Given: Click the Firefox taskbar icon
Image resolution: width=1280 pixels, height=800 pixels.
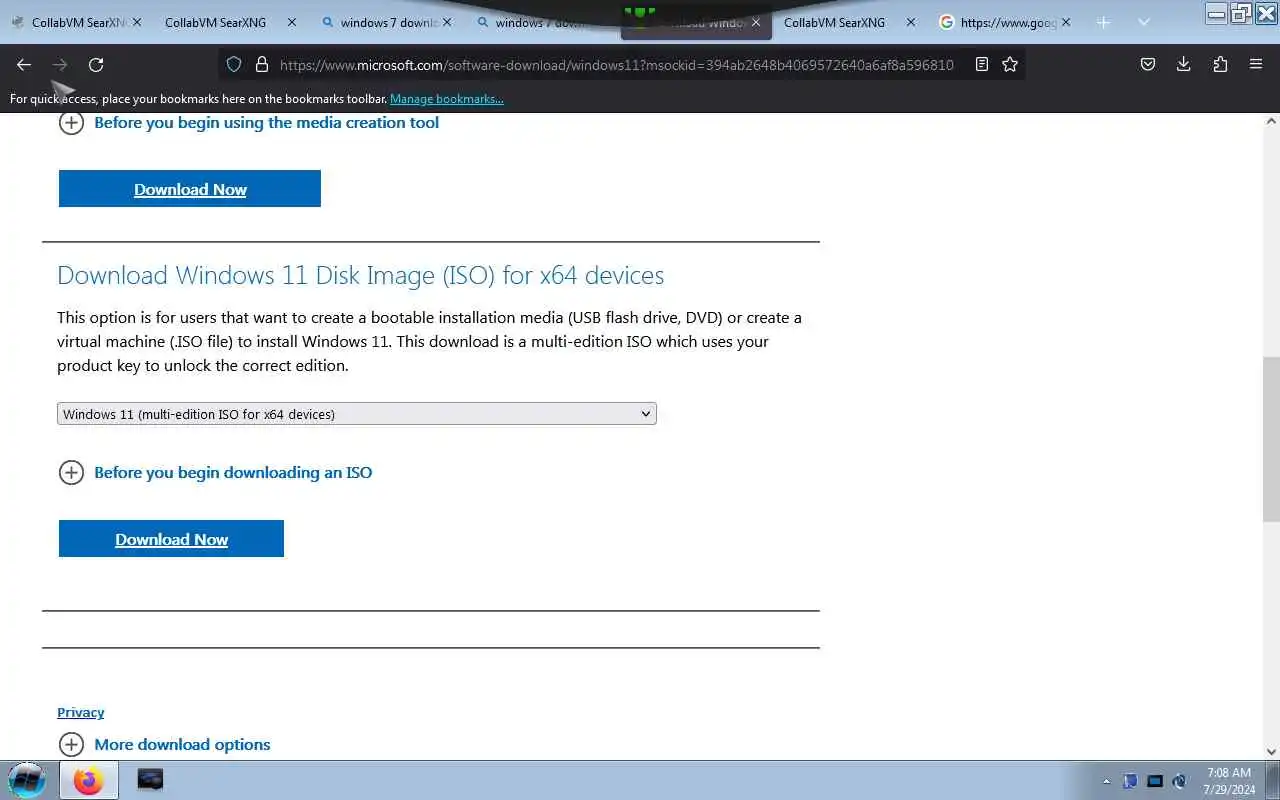Looking at the screenshot, I should click(88, 780).
